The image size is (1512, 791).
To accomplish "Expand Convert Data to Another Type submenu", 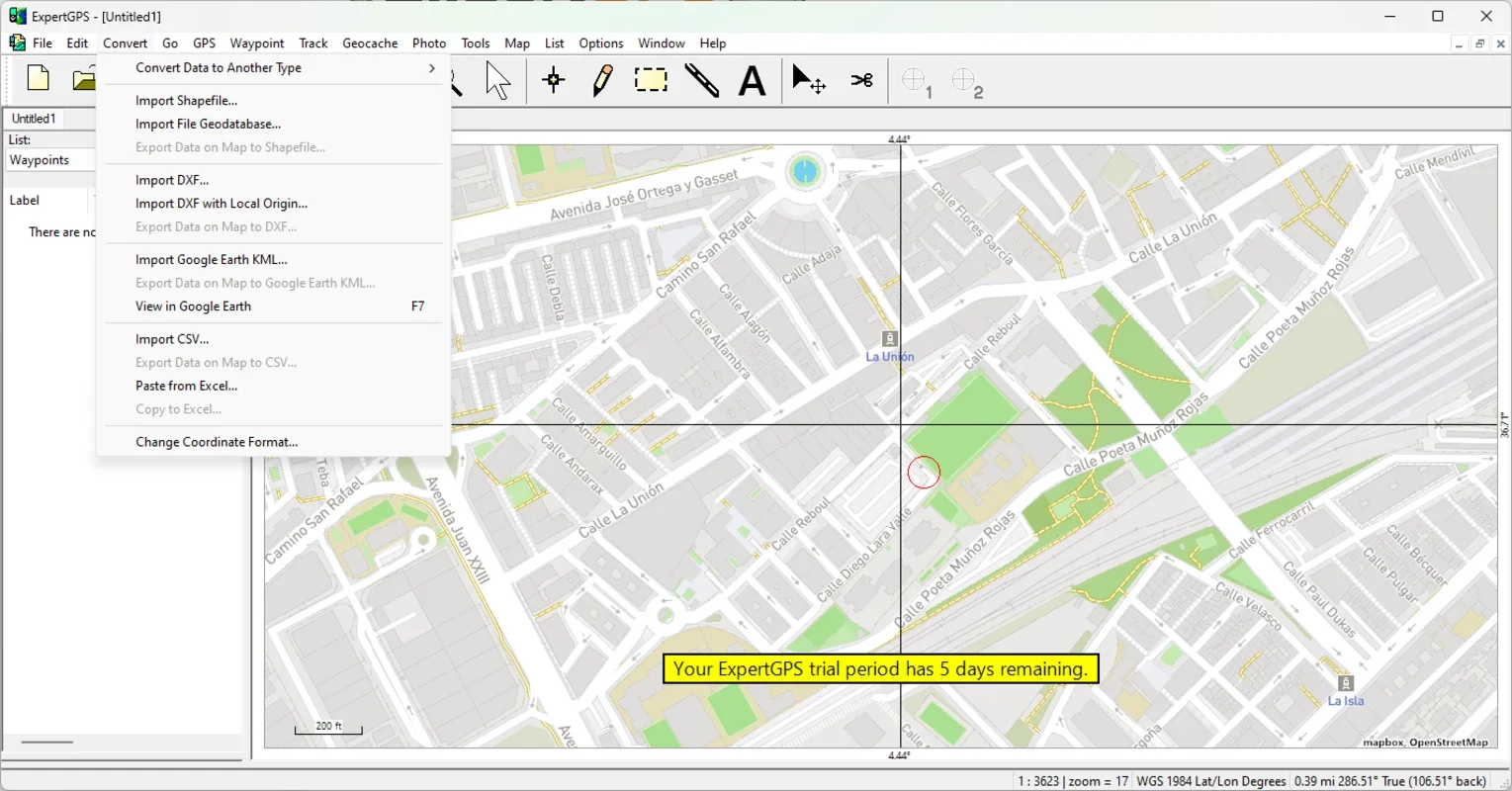I will pos(274,68).
